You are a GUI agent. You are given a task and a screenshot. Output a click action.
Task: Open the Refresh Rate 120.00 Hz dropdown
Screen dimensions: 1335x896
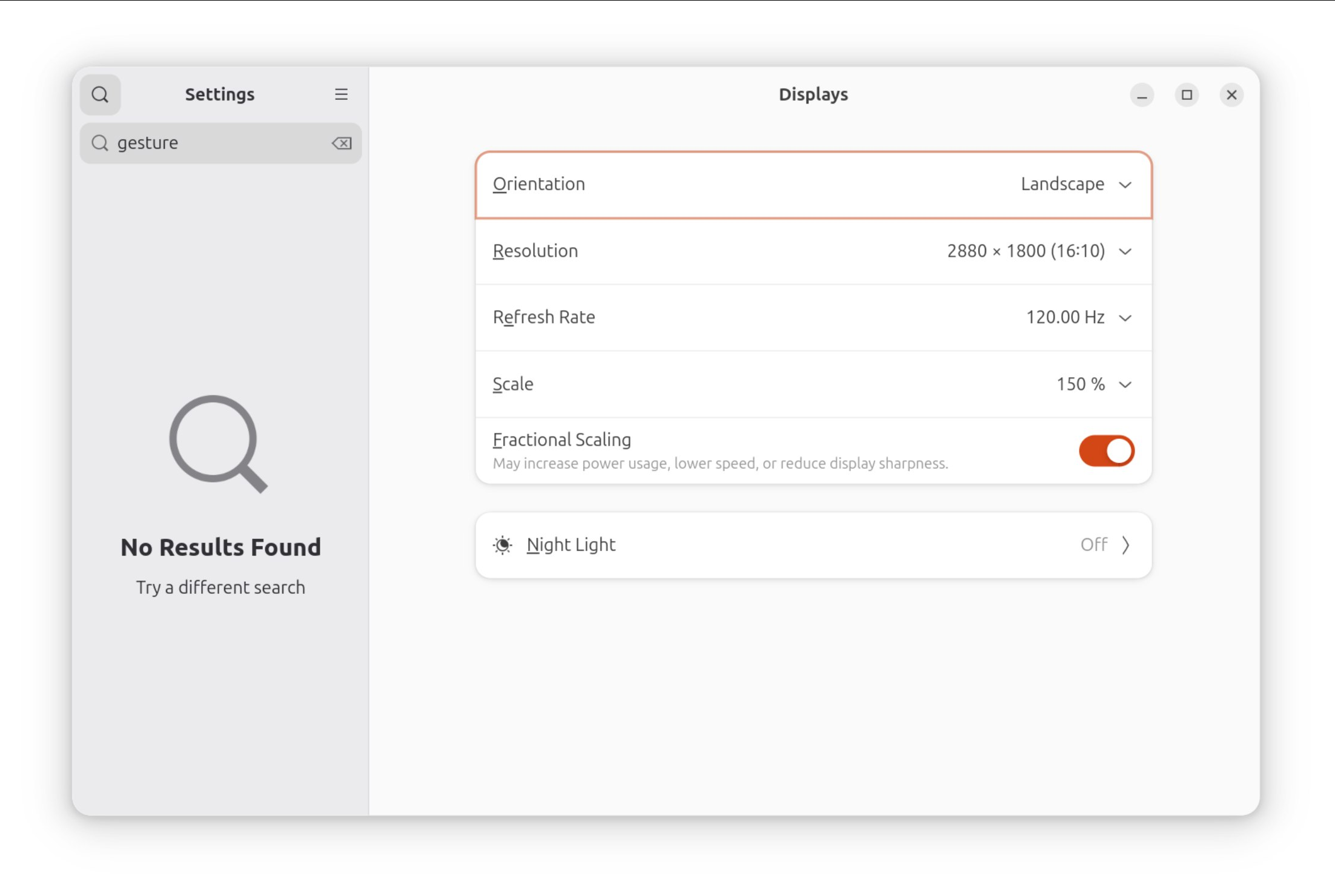[x=1078, y=318]
